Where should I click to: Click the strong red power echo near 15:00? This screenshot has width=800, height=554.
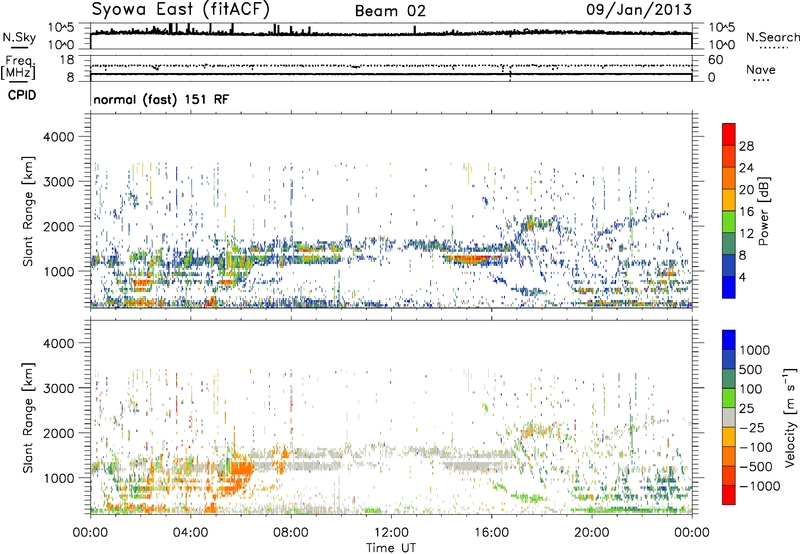[x=472, y=259]
